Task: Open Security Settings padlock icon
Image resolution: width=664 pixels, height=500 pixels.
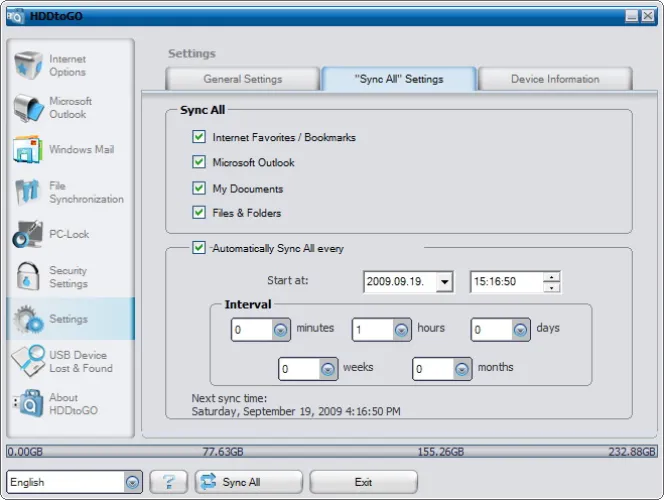Action: click(28, 276)
